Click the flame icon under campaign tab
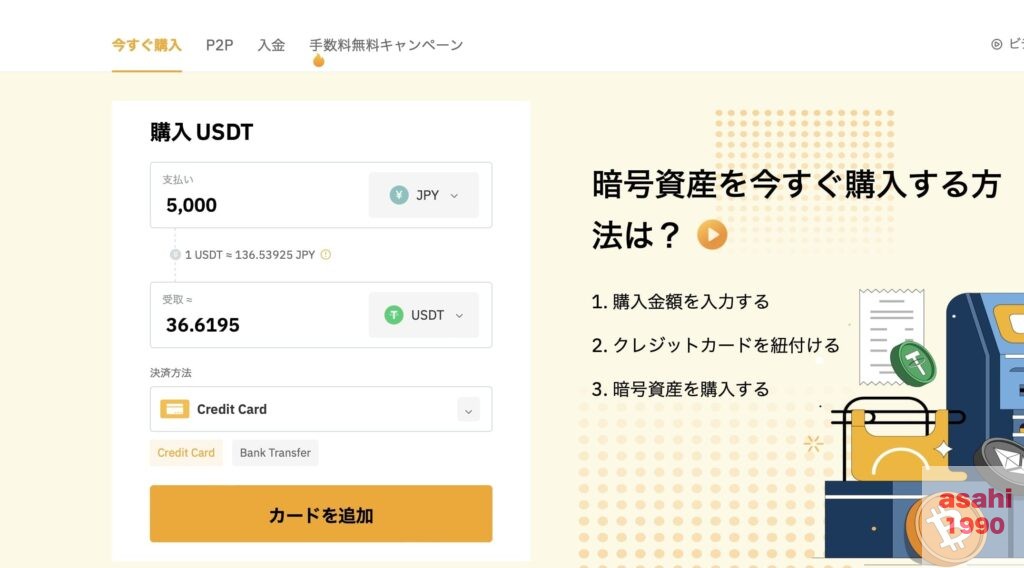Screen dimensions: 1024x568 click(x=319, y=60)
